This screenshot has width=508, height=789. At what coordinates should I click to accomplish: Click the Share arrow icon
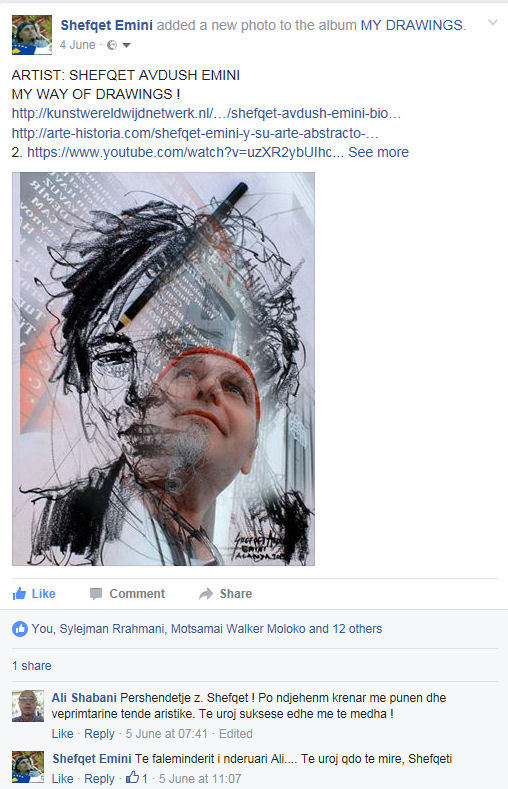click(x=206, y=594)
